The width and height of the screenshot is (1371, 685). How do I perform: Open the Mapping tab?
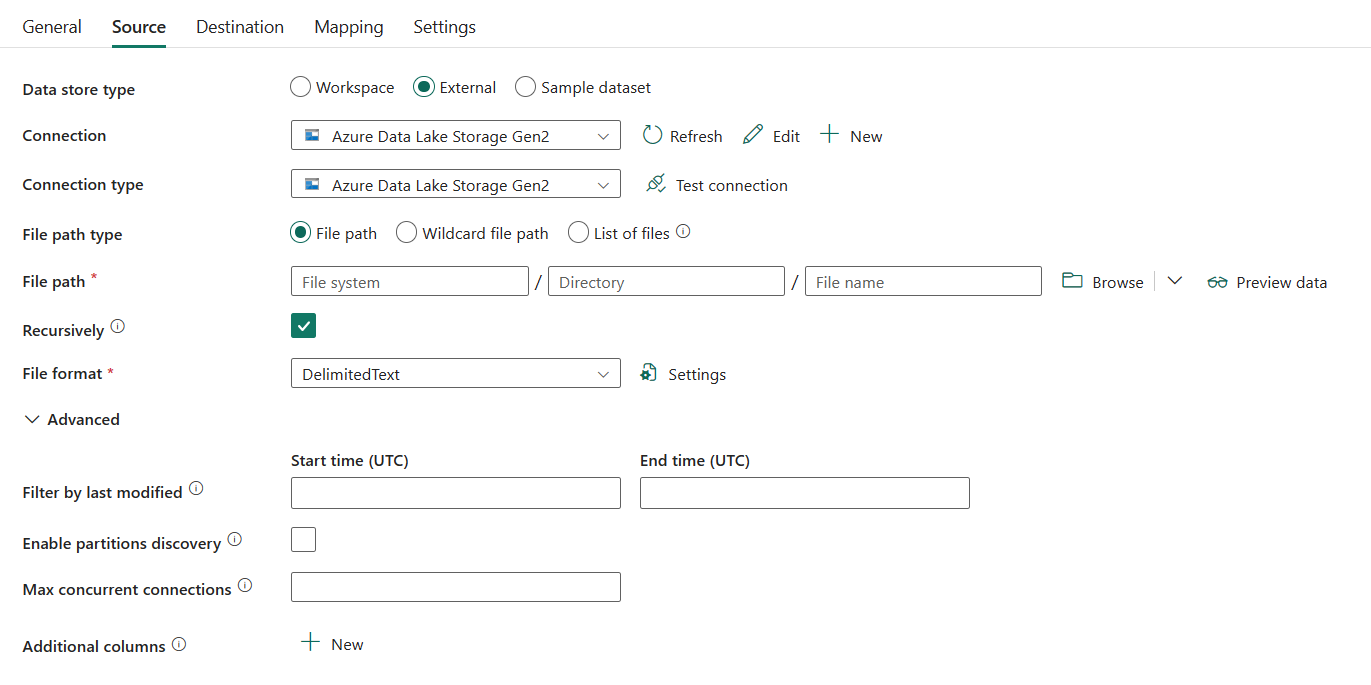click(x=348, y=27)
